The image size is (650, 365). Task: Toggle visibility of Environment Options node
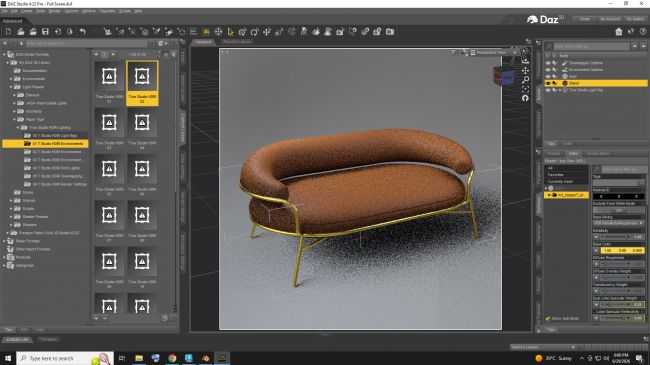click(x=548, y=70)
